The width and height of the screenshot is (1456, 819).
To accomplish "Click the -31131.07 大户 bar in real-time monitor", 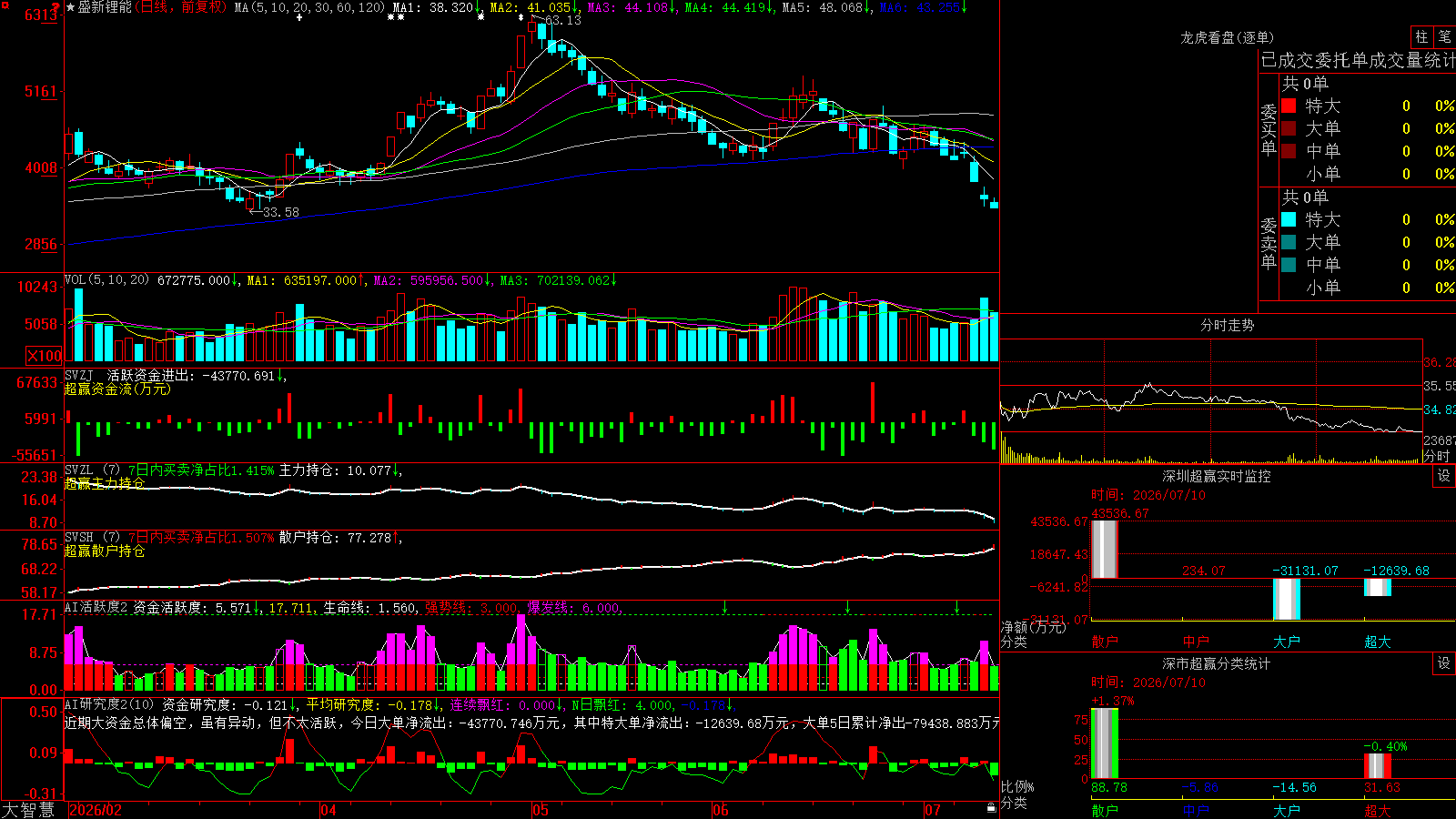I will [1287, 599].
